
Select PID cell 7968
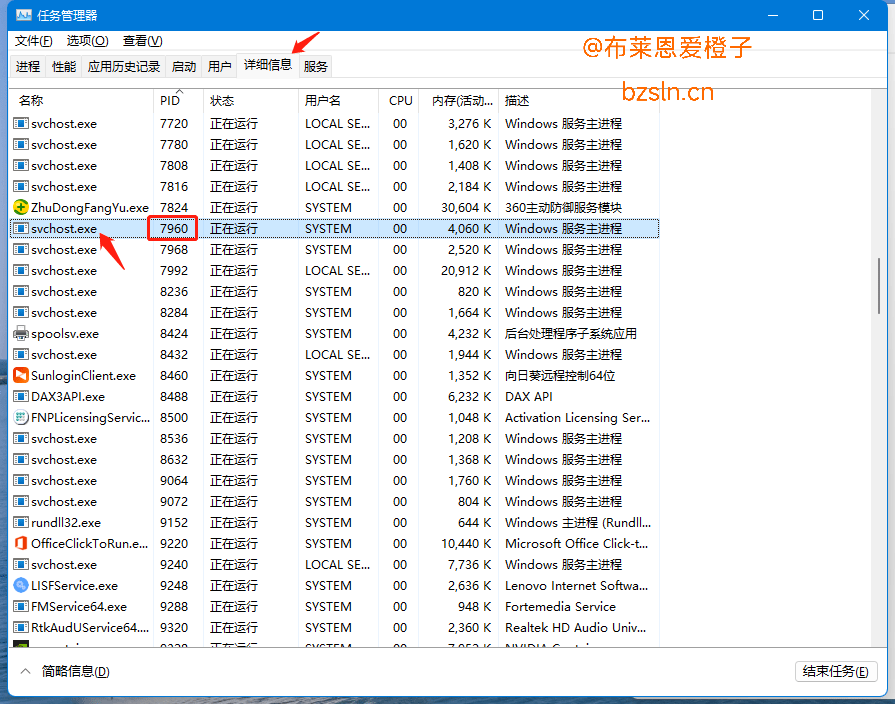pyautogui.click(x=174, y=250)
